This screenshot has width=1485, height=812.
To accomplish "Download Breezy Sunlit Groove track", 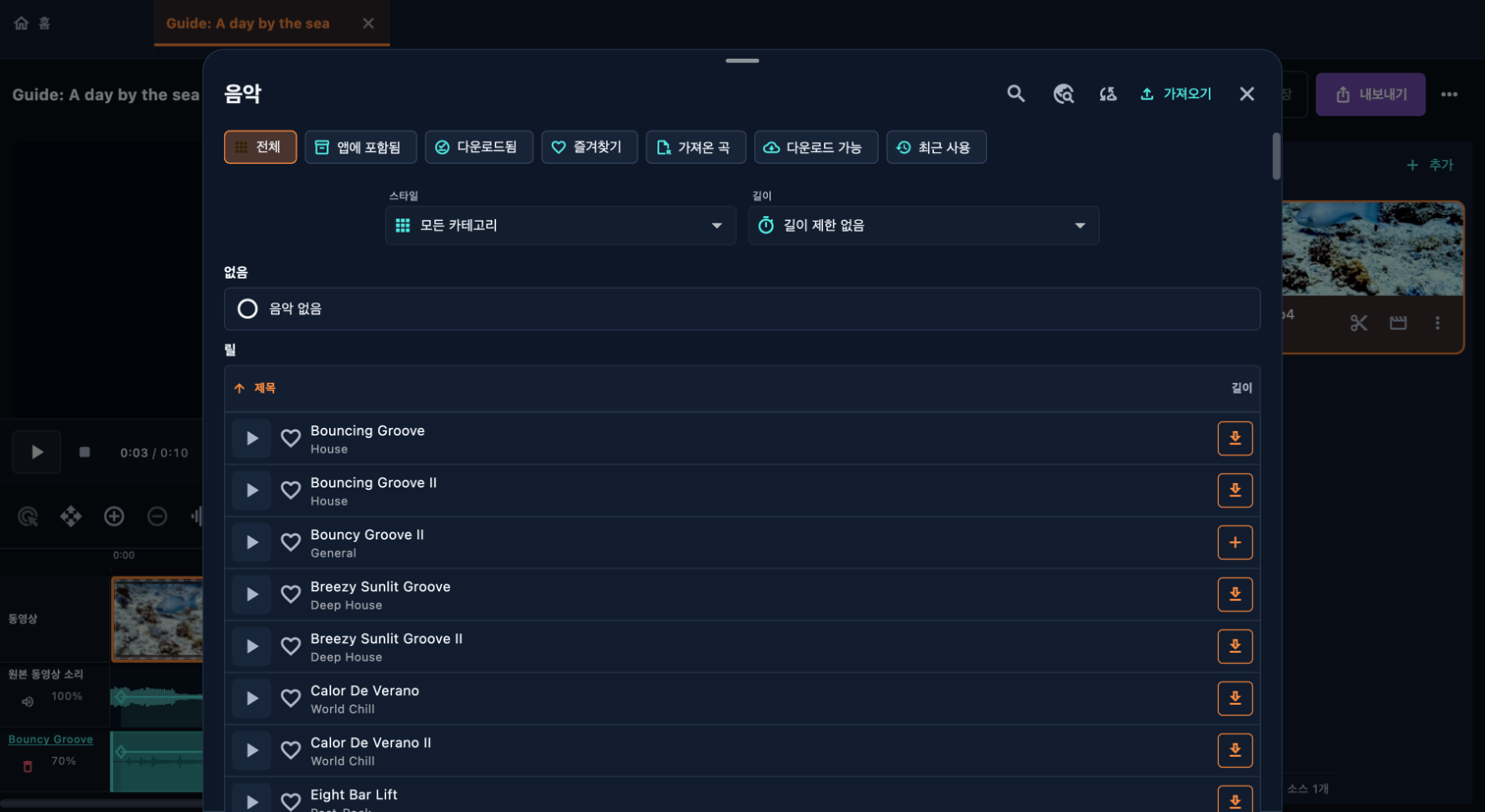I will [x=1235, y=594].
